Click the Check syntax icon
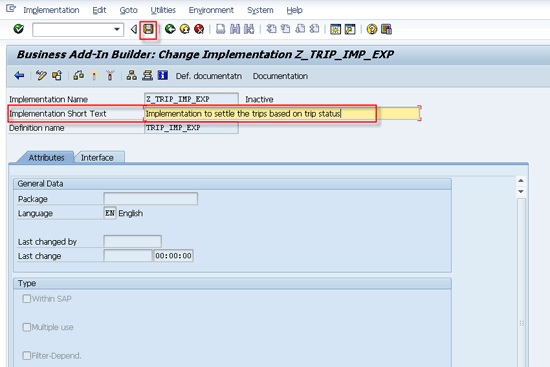 [78, 75]
